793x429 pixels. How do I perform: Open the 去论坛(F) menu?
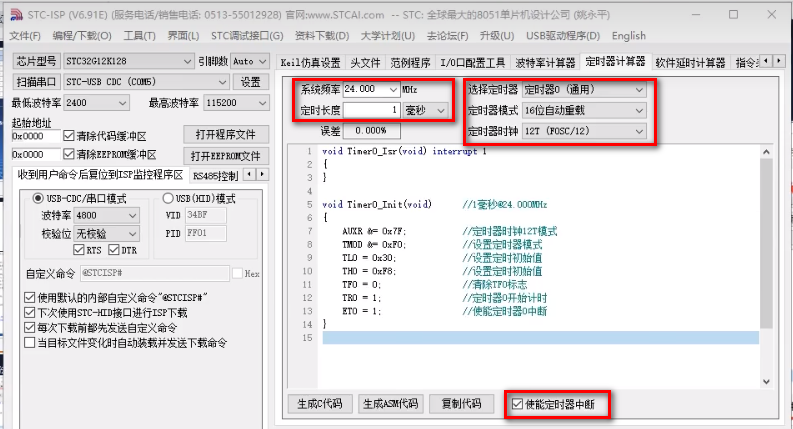coord(448,36)
